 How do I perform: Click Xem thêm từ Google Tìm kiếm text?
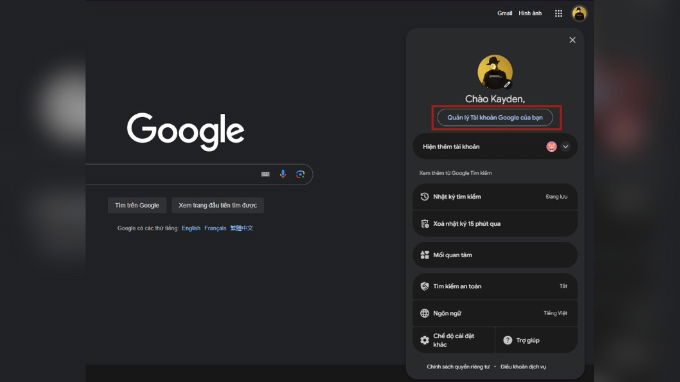tap(455, 173)
